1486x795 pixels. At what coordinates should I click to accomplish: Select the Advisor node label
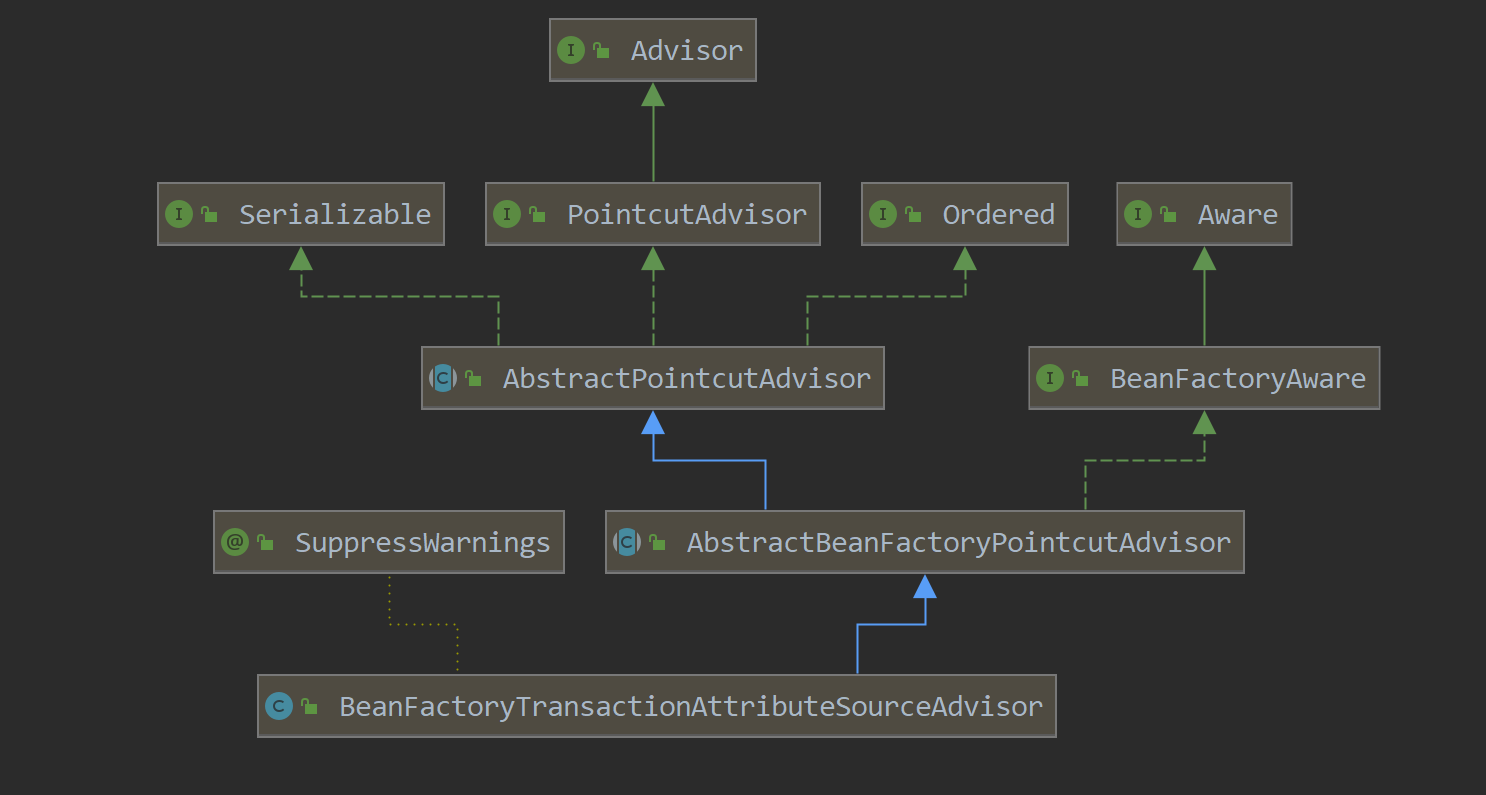[x=687, y=51]
